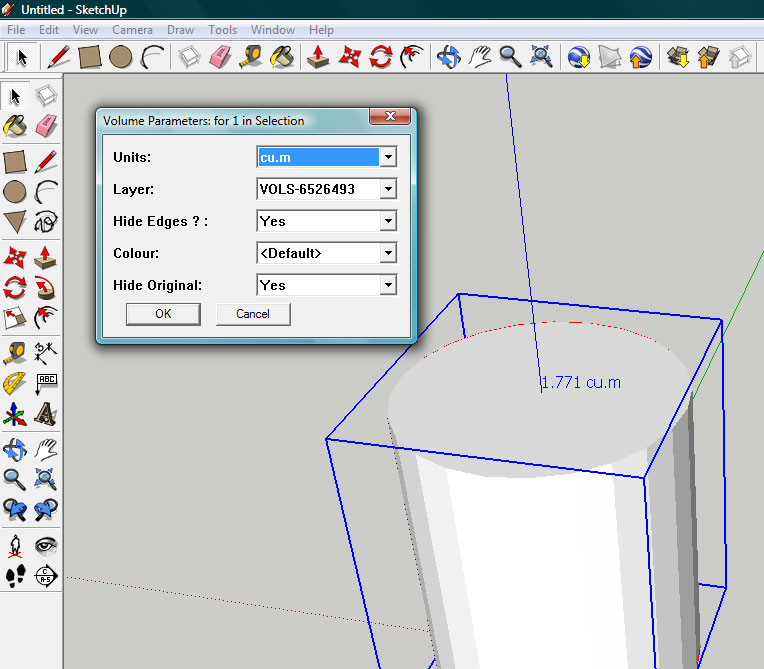The image size is (764, 669).
Task: Cancel the Volume Parameters dialog
Action: pyautogui.click(x=253, y=314)
